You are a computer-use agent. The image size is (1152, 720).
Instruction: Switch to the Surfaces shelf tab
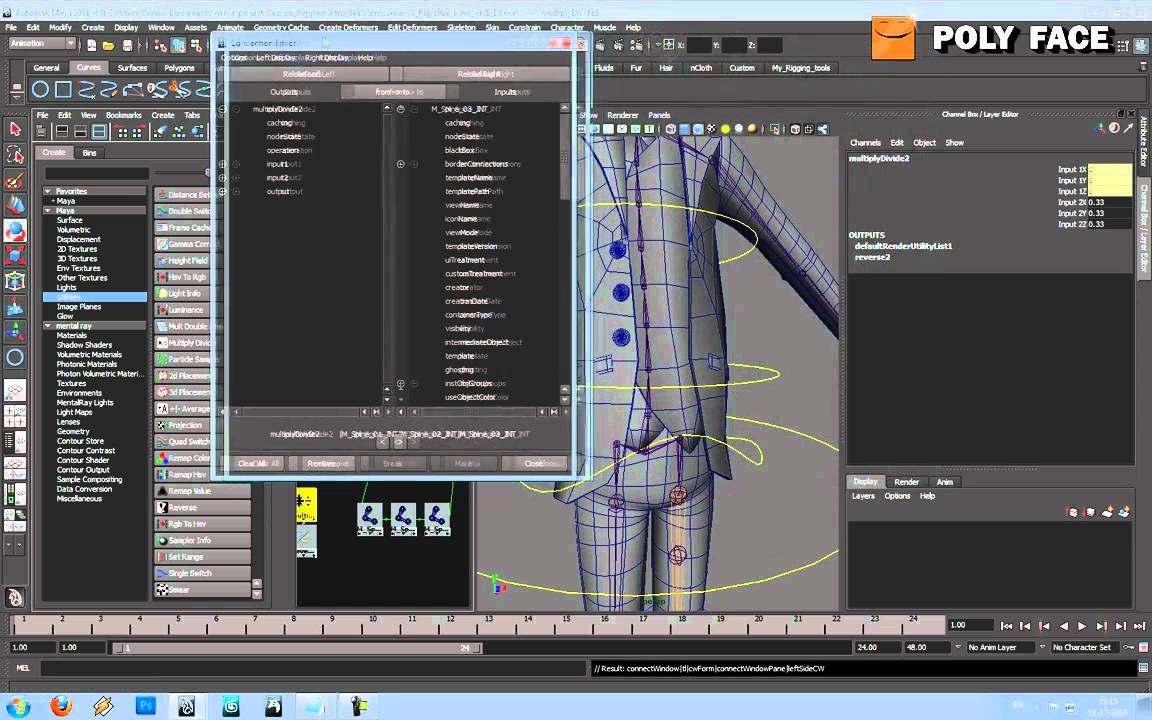pyautogui.click(x=132, y=68)
